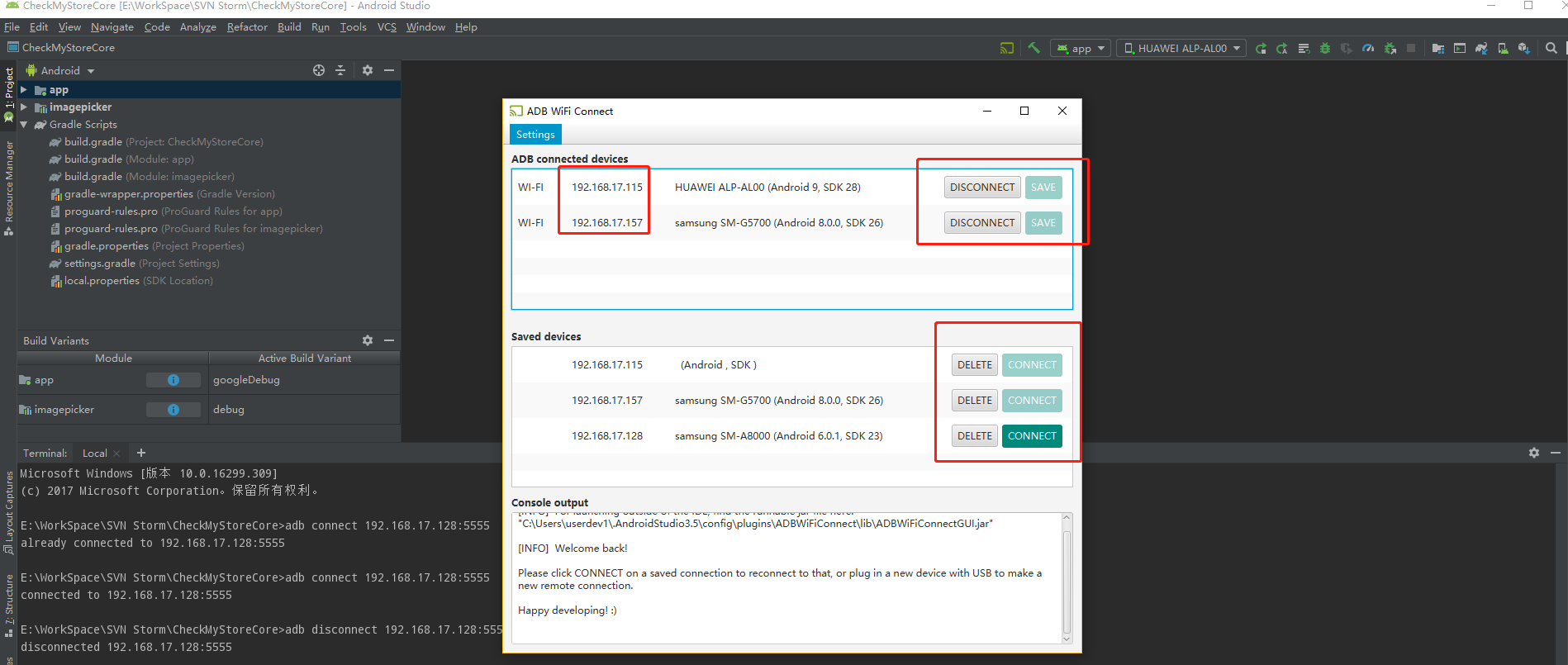Delete saved device 192.168.17.115
The width and height of the screenshot is (1568, 665).
tap(975, 365)
